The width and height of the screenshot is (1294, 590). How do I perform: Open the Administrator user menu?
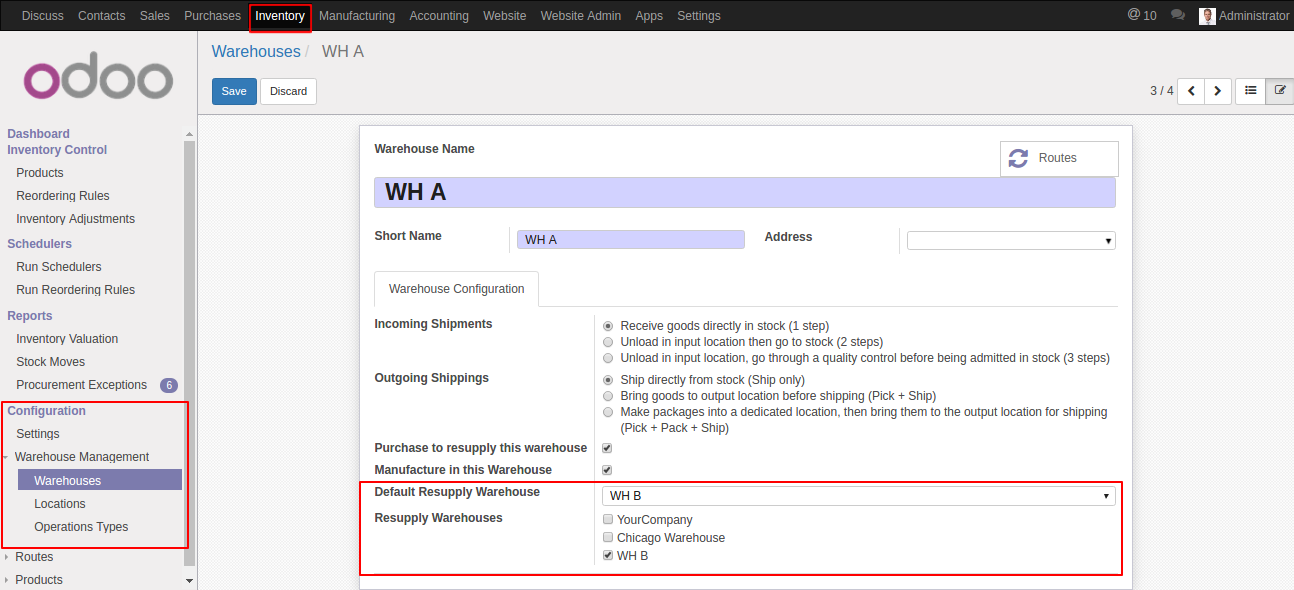click(1244, 16)
